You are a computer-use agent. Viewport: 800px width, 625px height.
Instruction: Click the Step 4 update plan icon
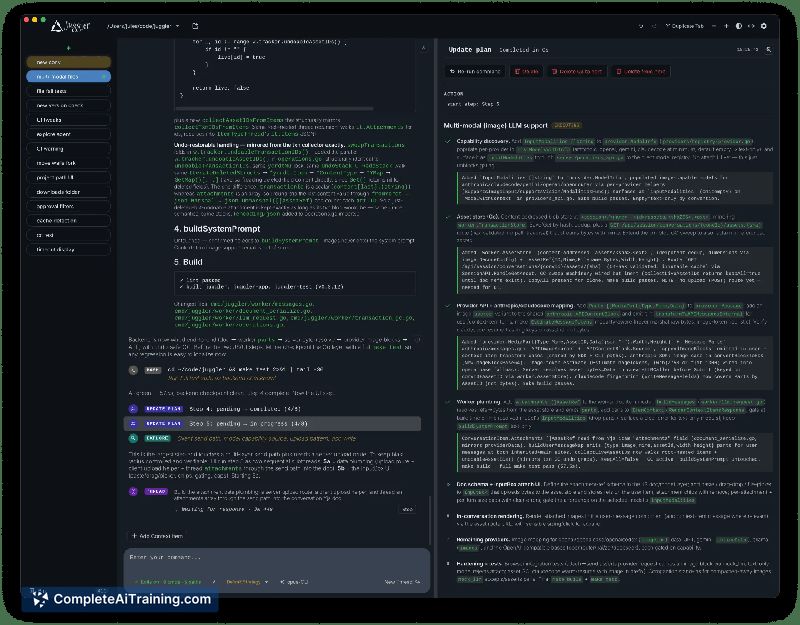(133, 409)
